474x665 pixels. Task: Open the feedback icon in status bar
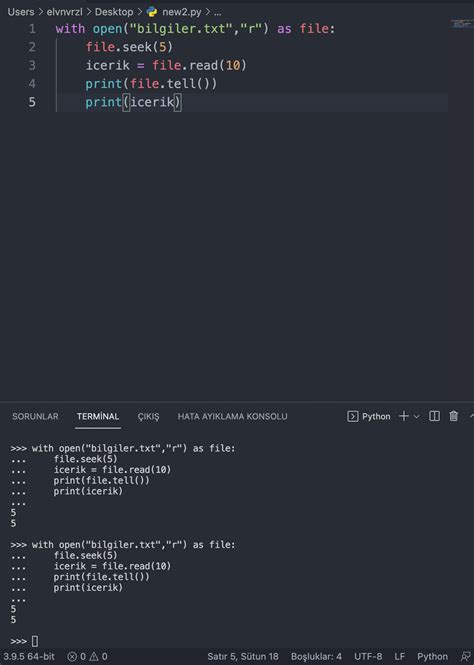466,657
